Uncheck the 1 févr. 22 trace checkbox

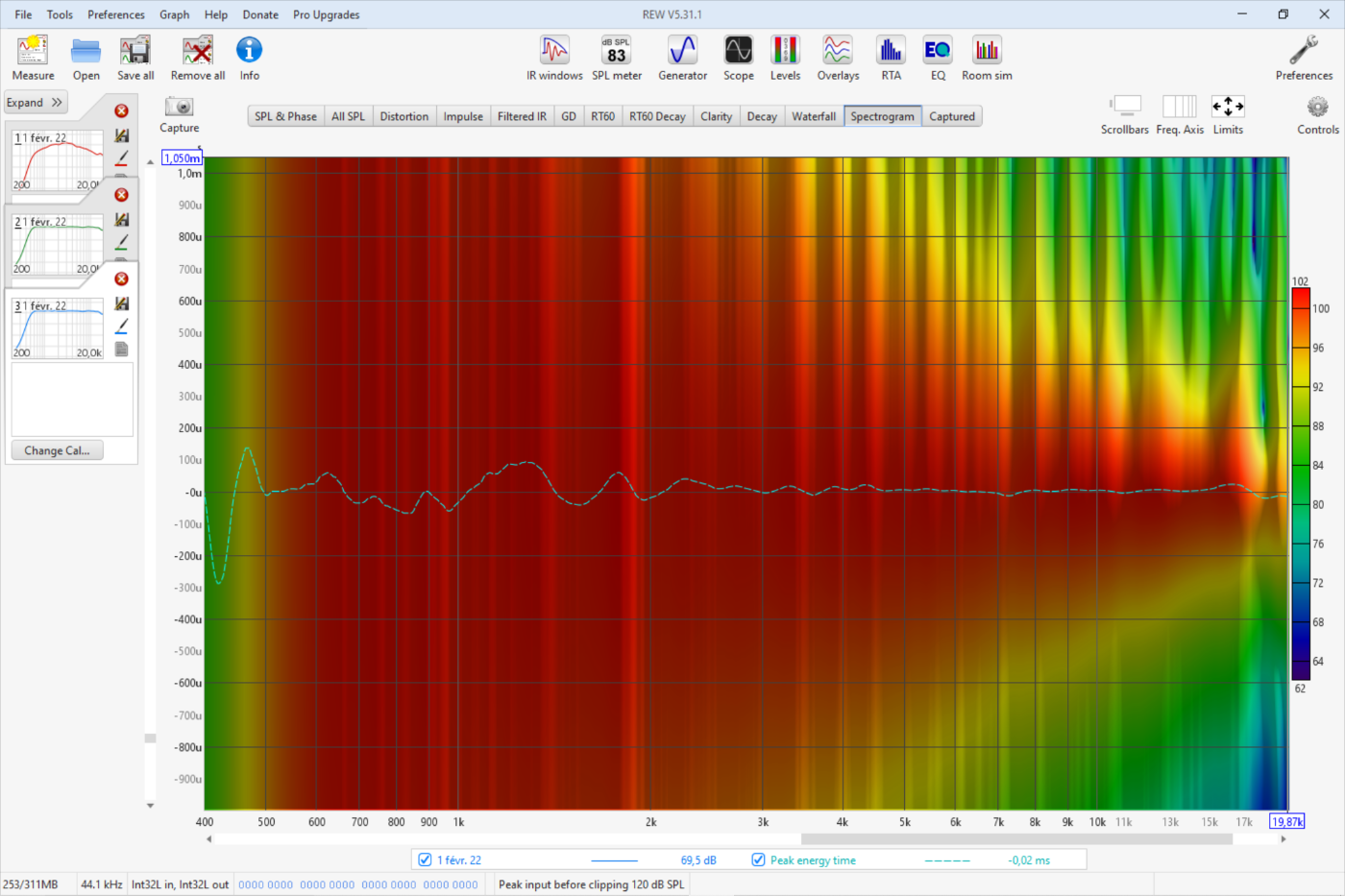425,860
